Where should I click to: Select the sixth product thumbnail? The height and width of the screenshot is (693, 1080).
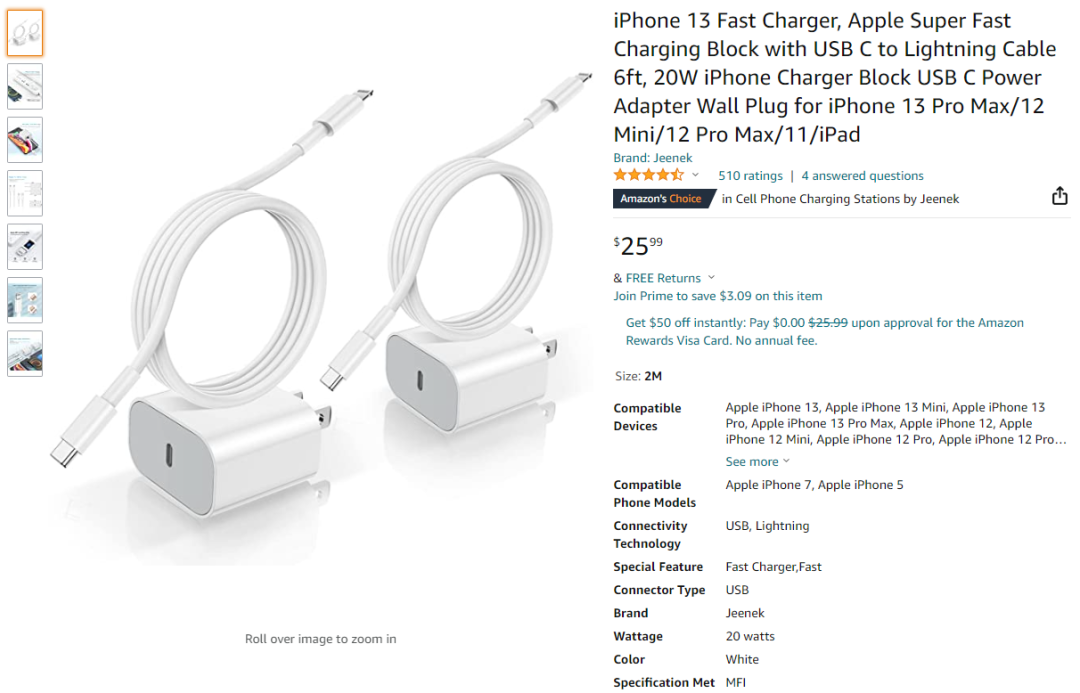(x=25, y=300)
